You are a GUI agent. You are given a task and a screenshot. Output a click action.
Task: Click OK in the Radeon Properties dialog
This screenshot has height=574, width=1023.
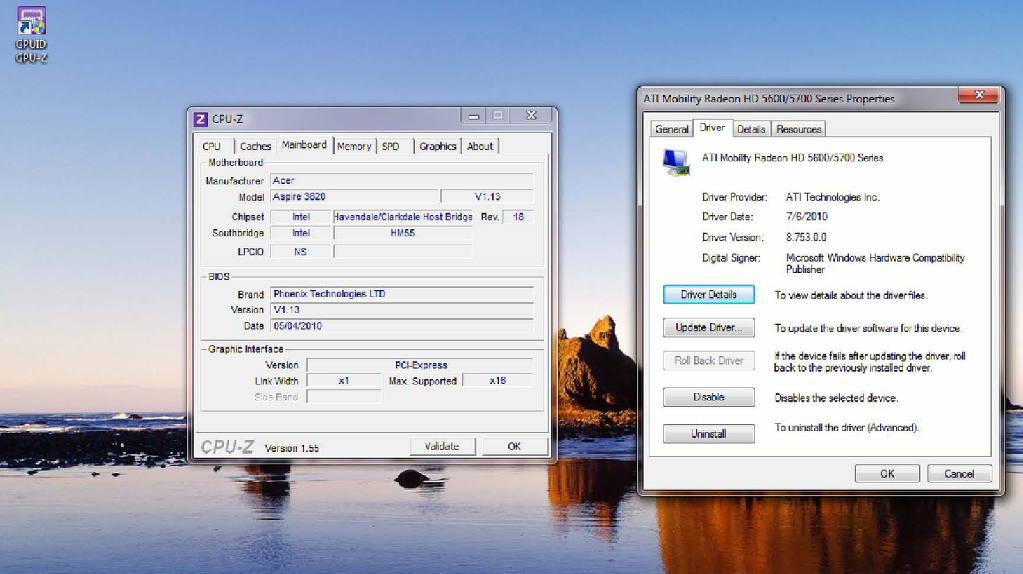point(887,474)
